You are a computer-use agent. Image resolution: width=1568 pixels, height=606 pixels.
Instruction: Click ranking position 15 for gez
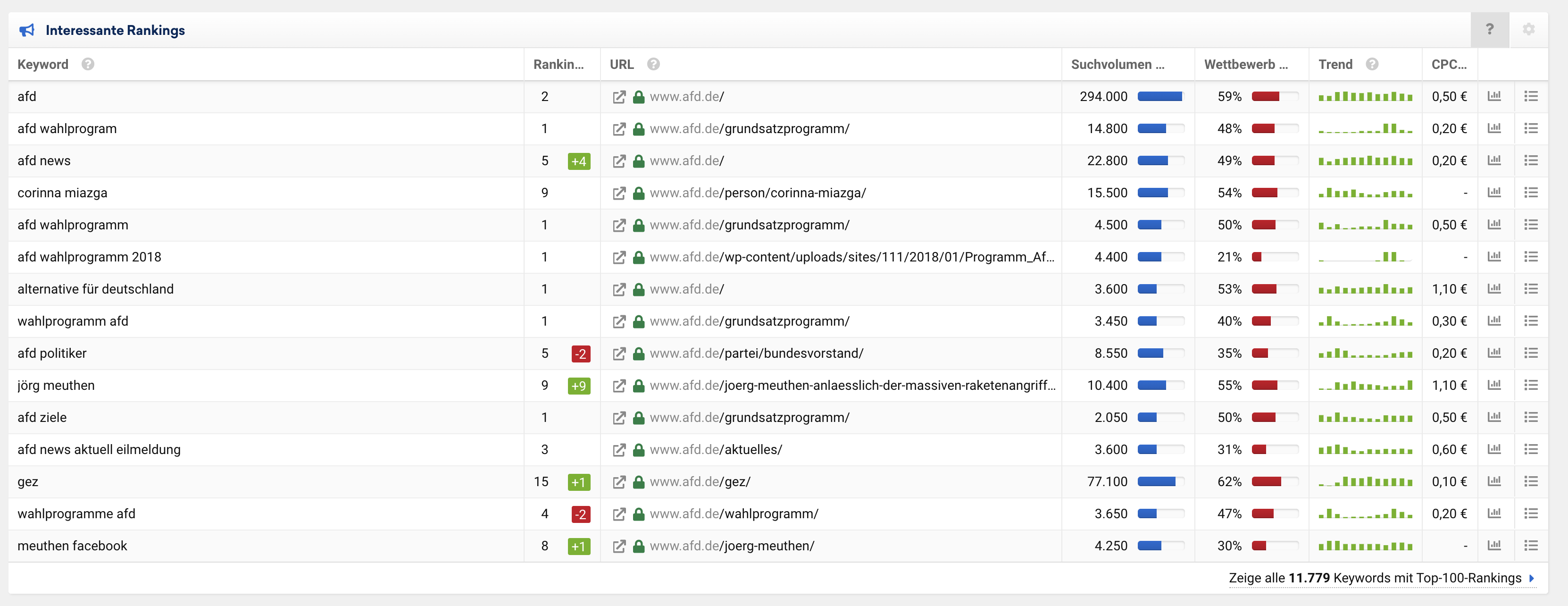point(541,482)
